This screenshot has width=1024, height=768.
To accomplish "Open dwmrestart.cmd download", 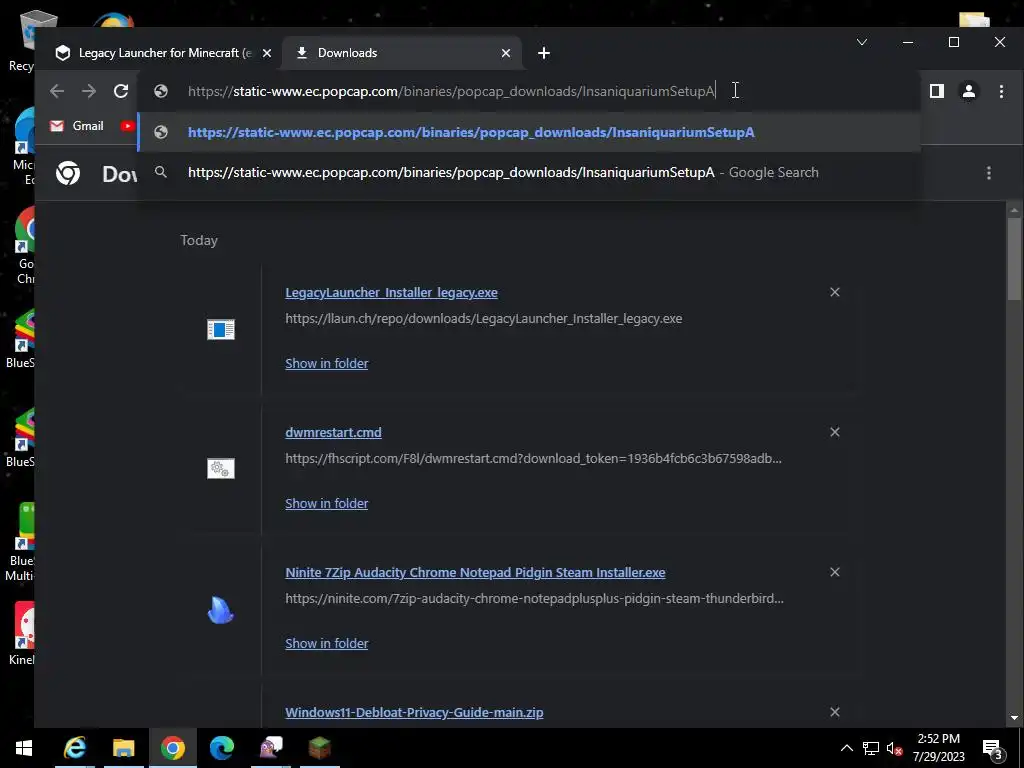I will pyautogui.click(x=333, y=432).
